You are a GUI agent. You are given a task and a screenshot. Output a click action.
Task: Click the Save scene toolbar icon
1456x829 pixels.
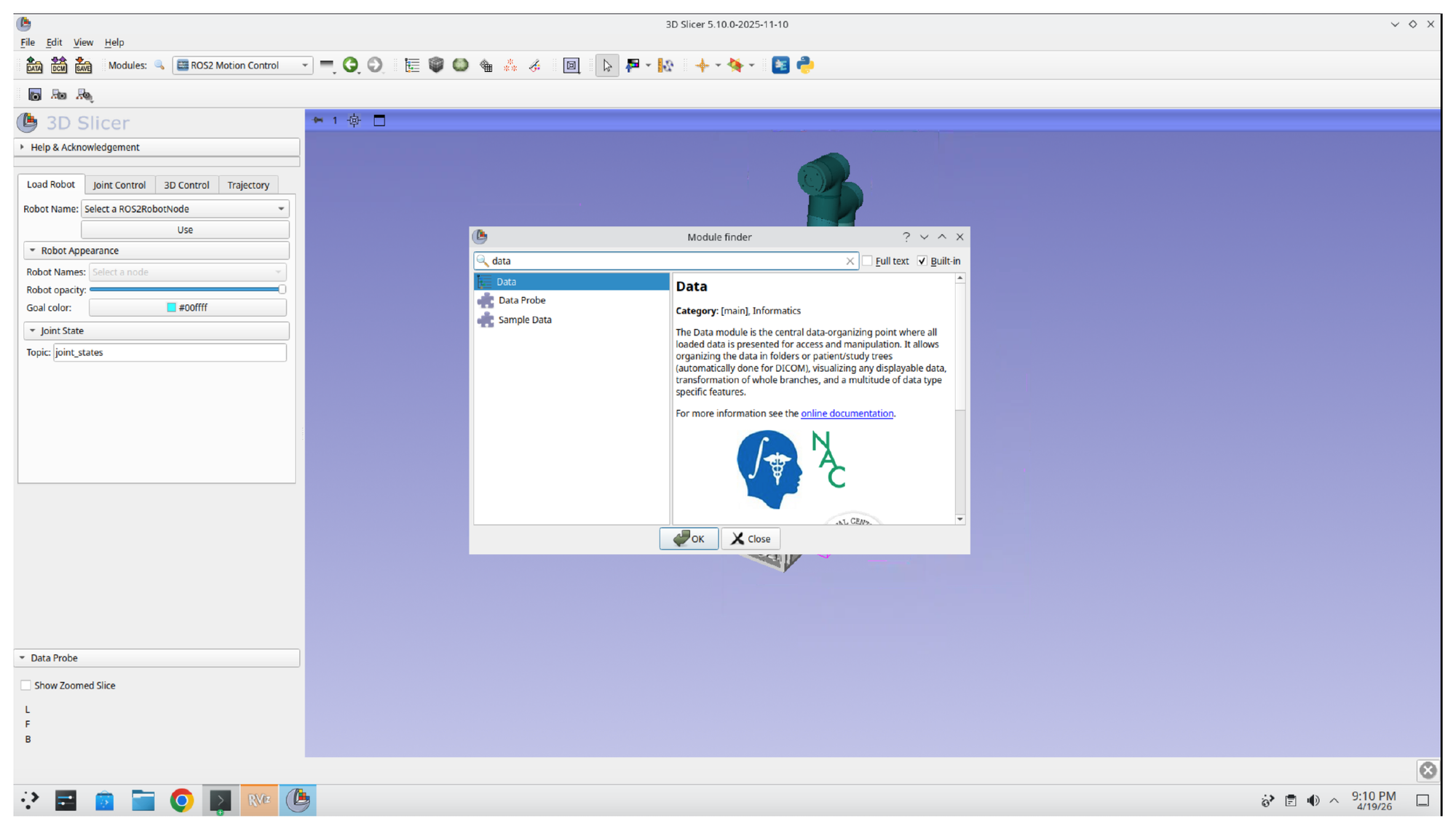tap(83, 66)
